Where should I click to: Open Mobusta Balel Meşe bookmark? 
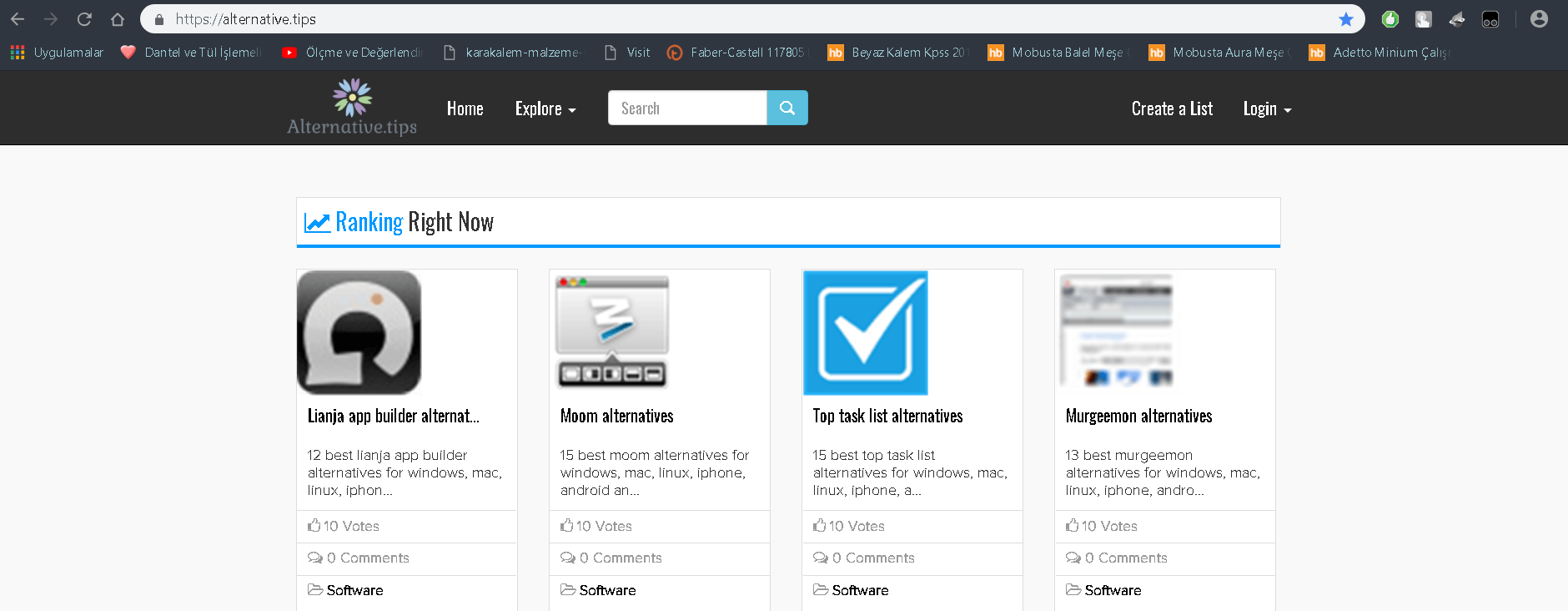click(1058, 53)
